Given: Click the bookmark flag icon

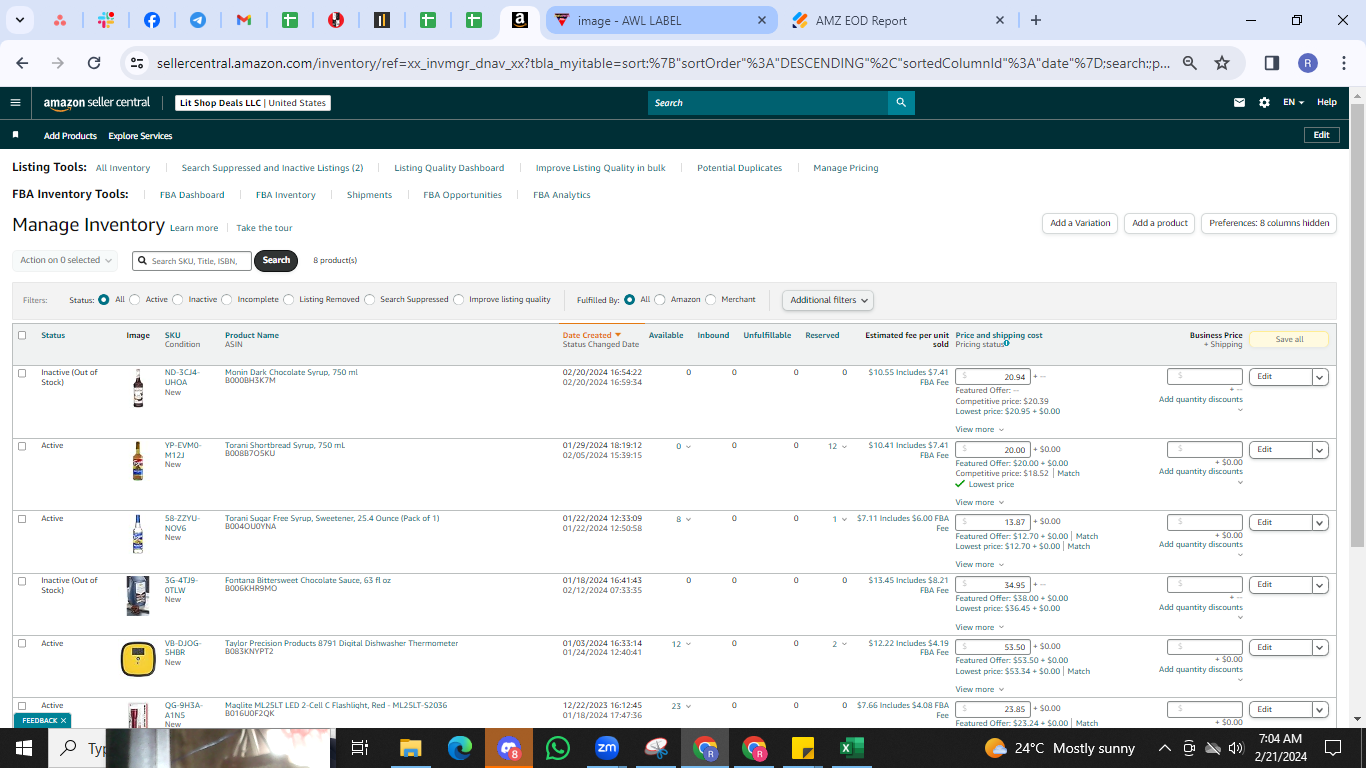Looking at the screenshot, I should [x=16, y=135].
